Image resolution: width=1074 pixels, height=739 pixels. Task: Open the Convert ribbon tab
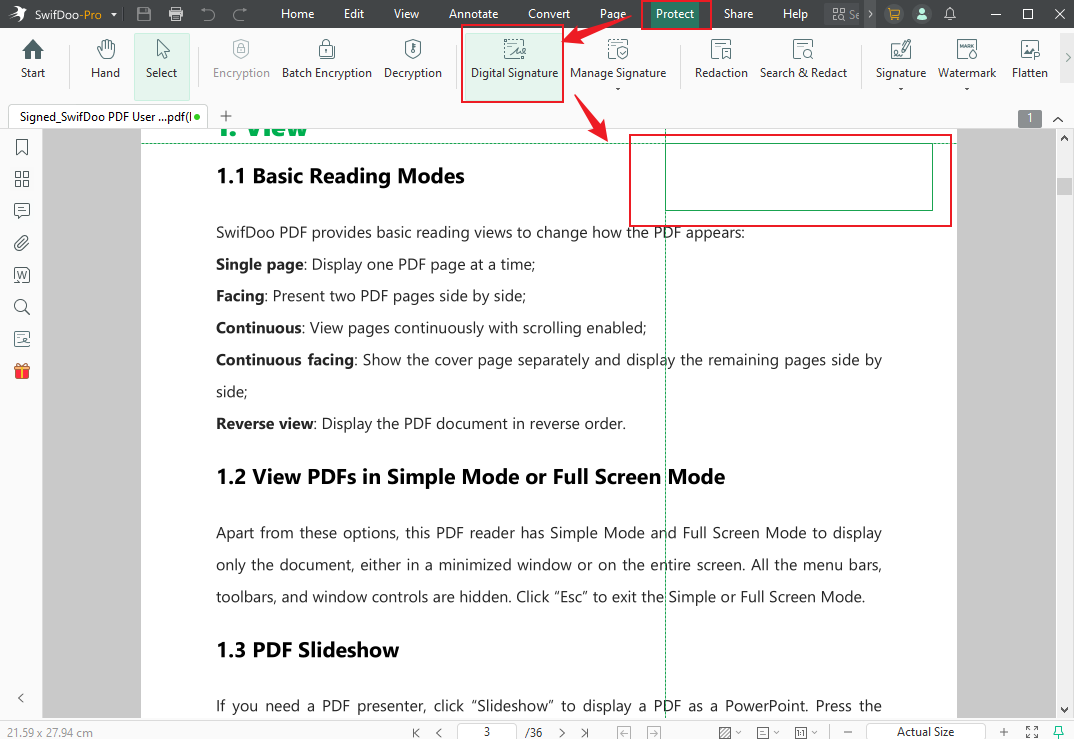pos(549,14)
